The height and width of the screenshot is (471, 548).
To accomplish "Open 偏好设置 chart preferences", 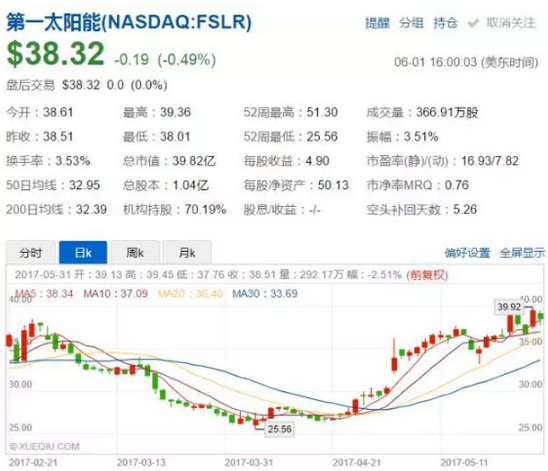I will [x=467, y=253].
